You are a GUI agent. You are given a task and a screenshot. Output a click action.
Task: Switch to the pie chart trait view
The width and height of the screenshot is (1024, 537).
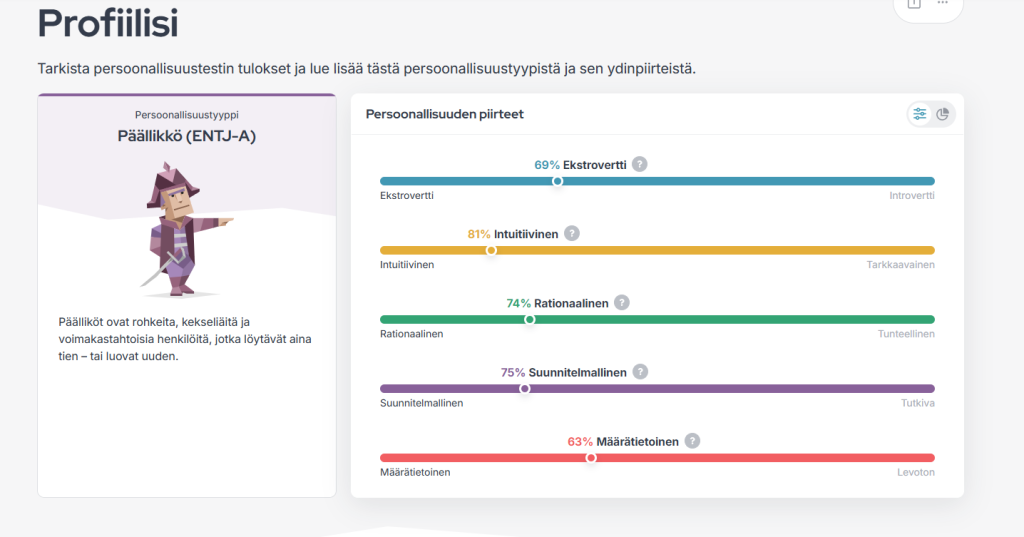click(943, 114)
